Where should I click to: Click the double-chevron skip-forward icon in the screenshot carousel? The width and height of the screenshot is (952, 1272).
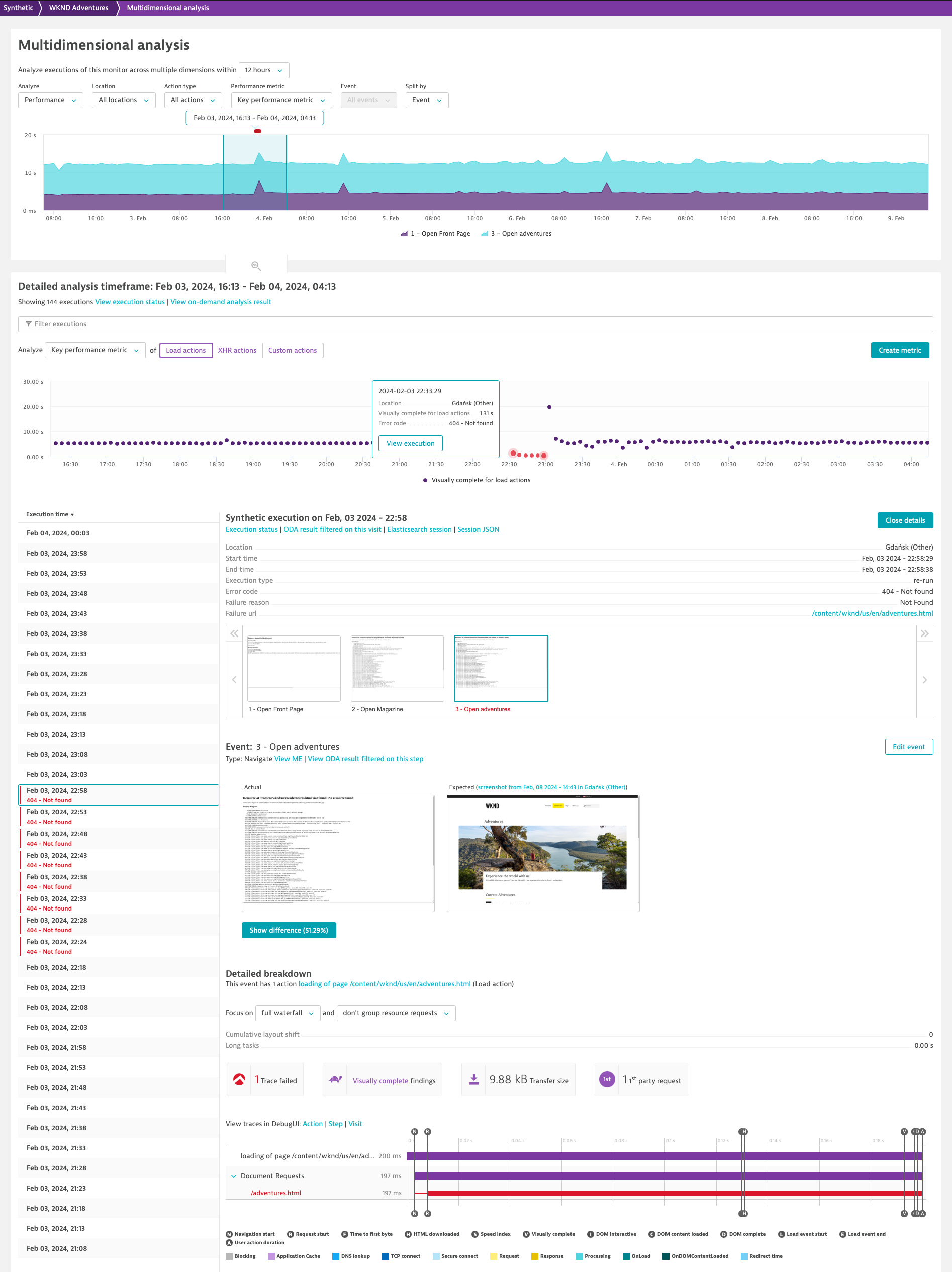(924, 633)
